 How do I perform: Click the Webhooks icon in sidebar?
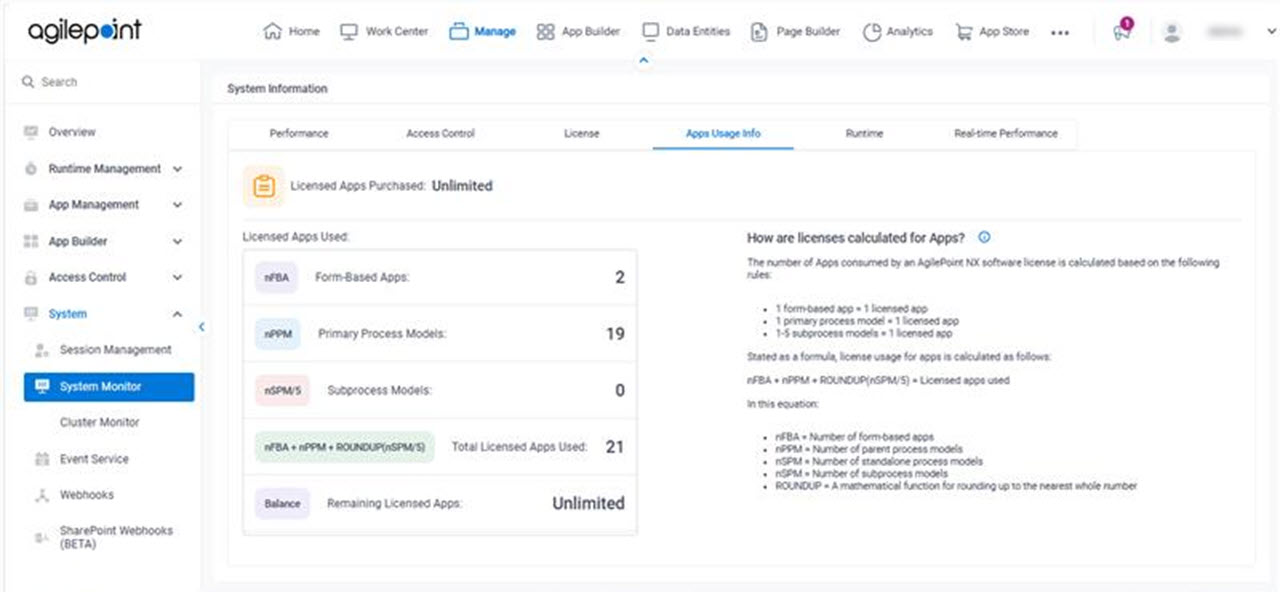(42, 495)
